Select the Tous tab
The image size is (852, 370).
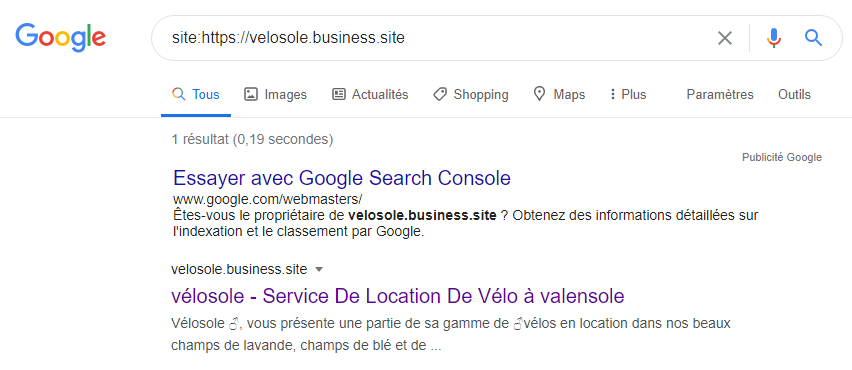click(x=196, y=95)
